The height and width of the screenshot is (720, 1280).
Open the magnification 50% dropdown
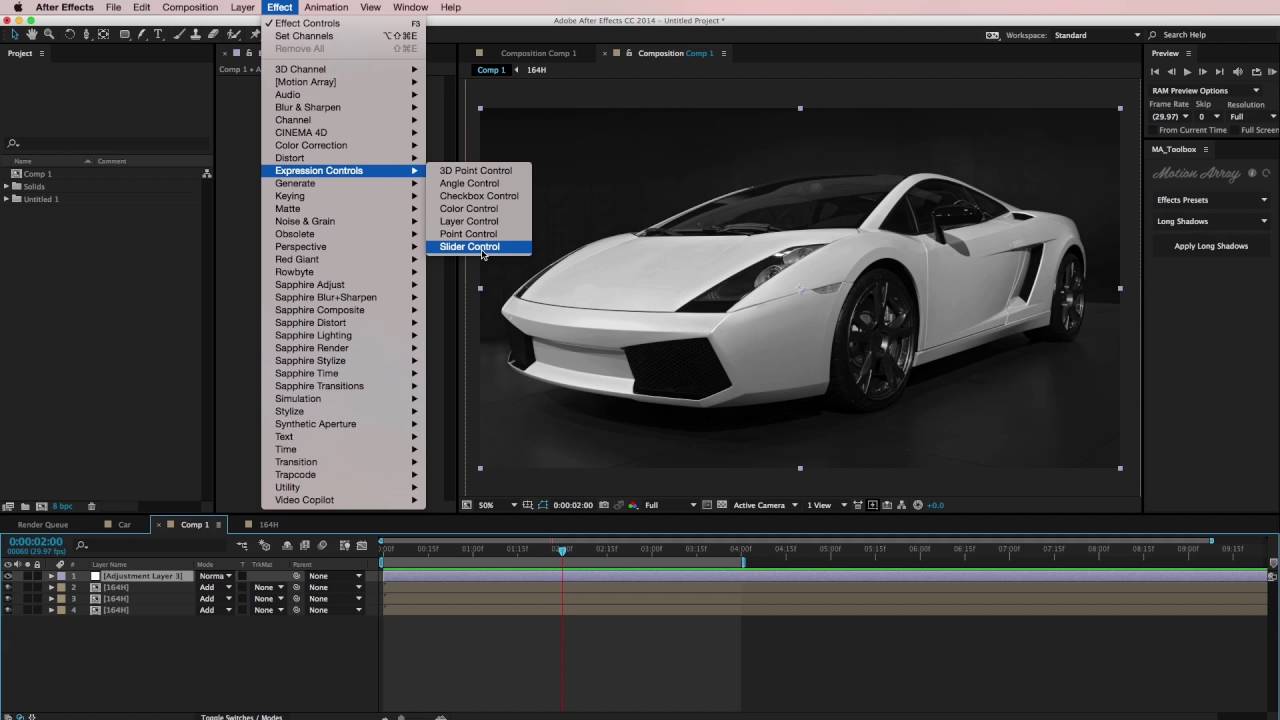499,505
